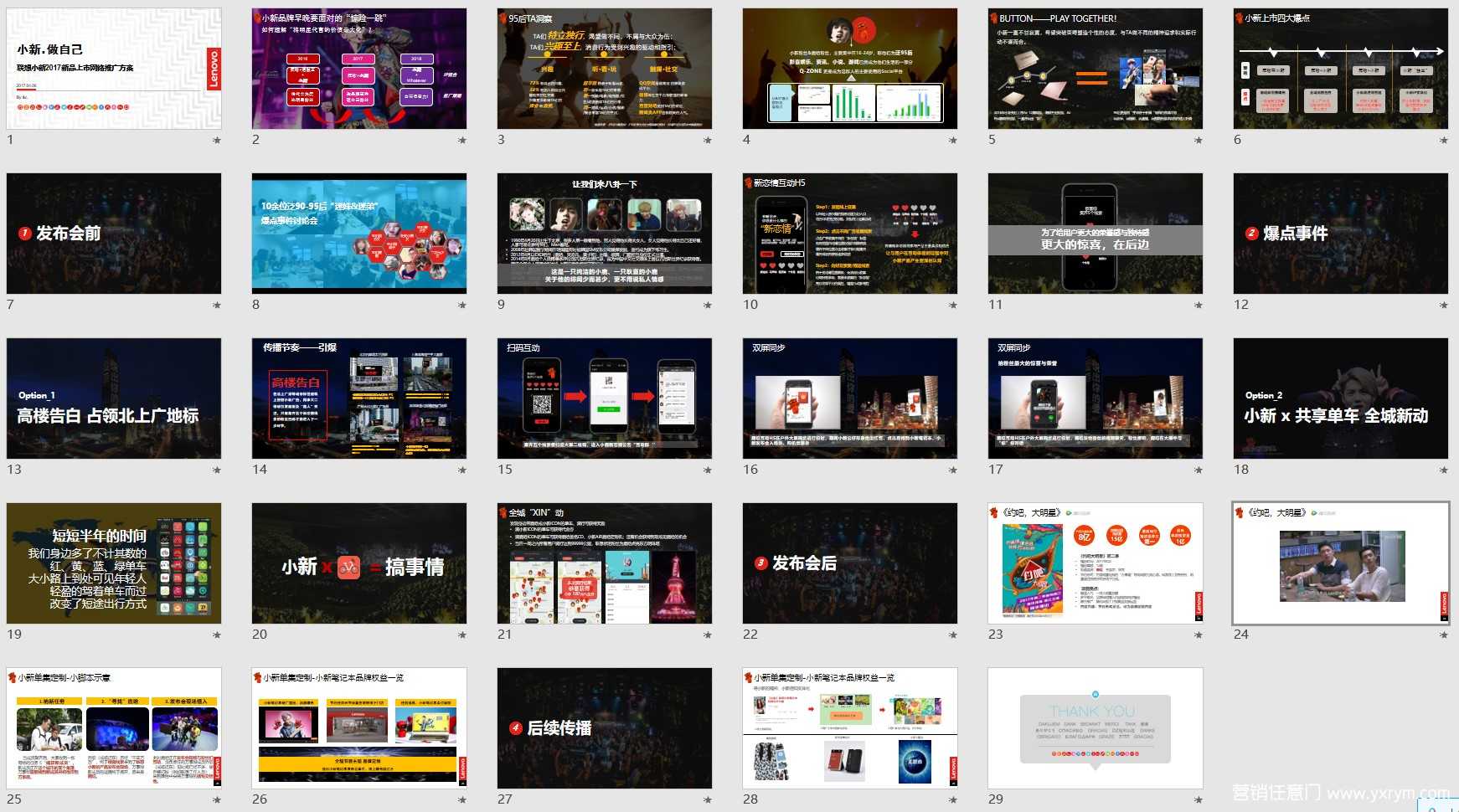Click the animation star under slide 12
The height and width of the screenshot is (812, 1459).
click(1444, 306)
